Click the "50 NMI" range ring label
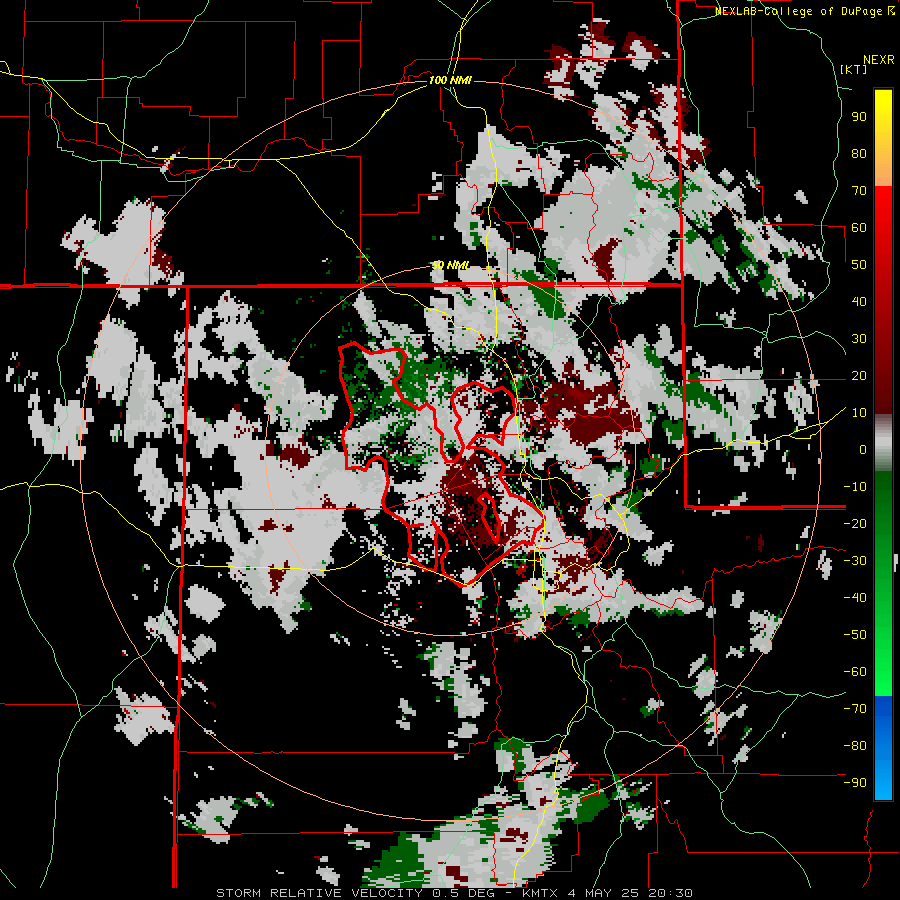 (450, 265)
